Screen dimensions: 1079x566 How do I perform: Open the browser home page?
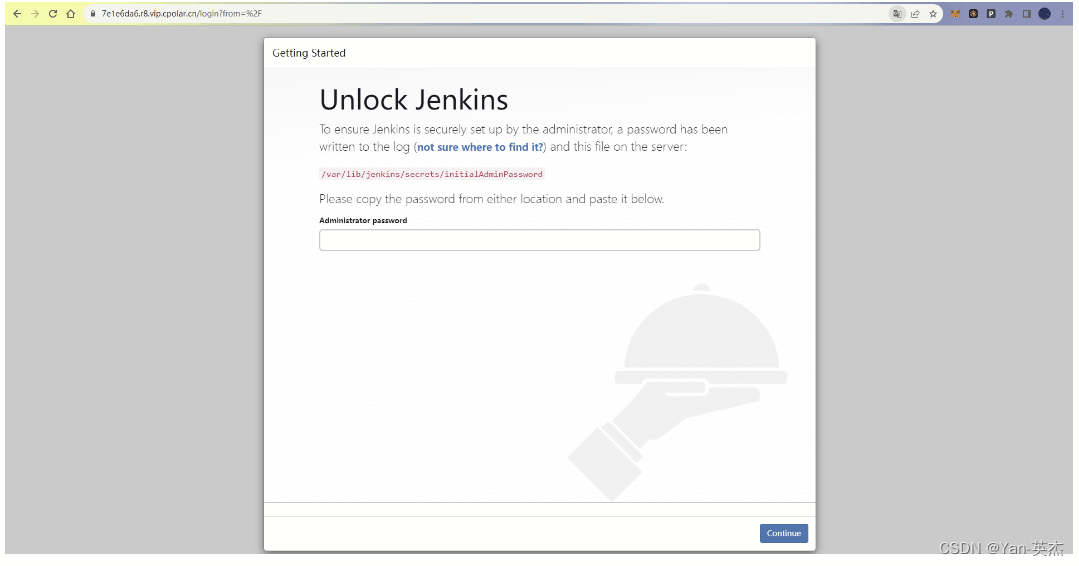71,14
